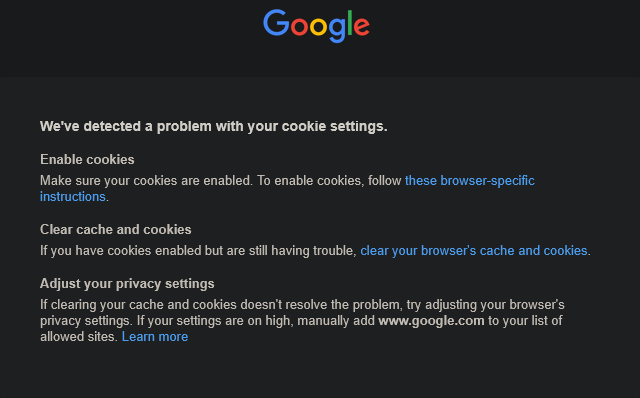Click the 'Adjust your privacy settings' heading
The image size is (640, 398).
127,283
